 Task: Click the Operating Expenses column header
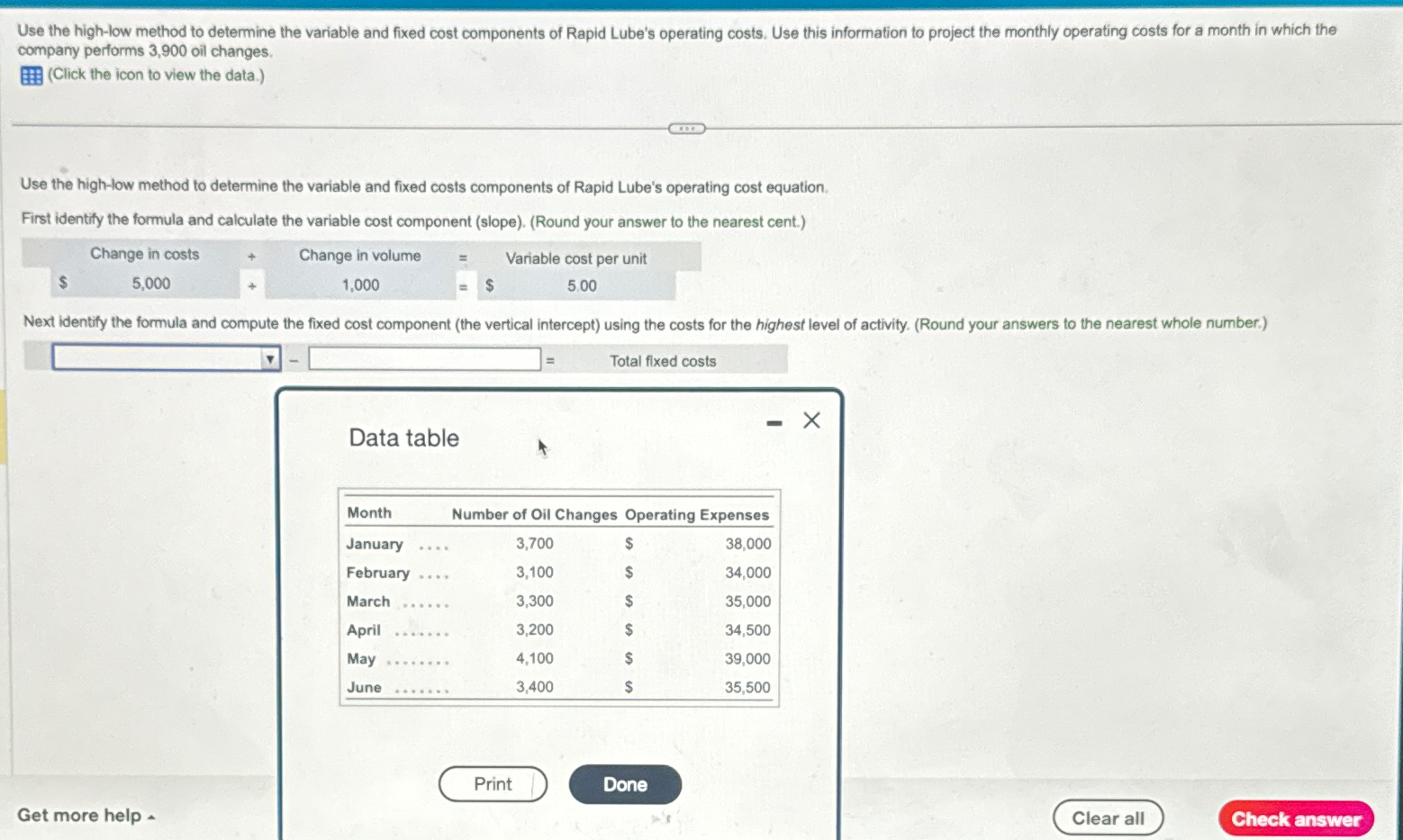tap(697, 514)
